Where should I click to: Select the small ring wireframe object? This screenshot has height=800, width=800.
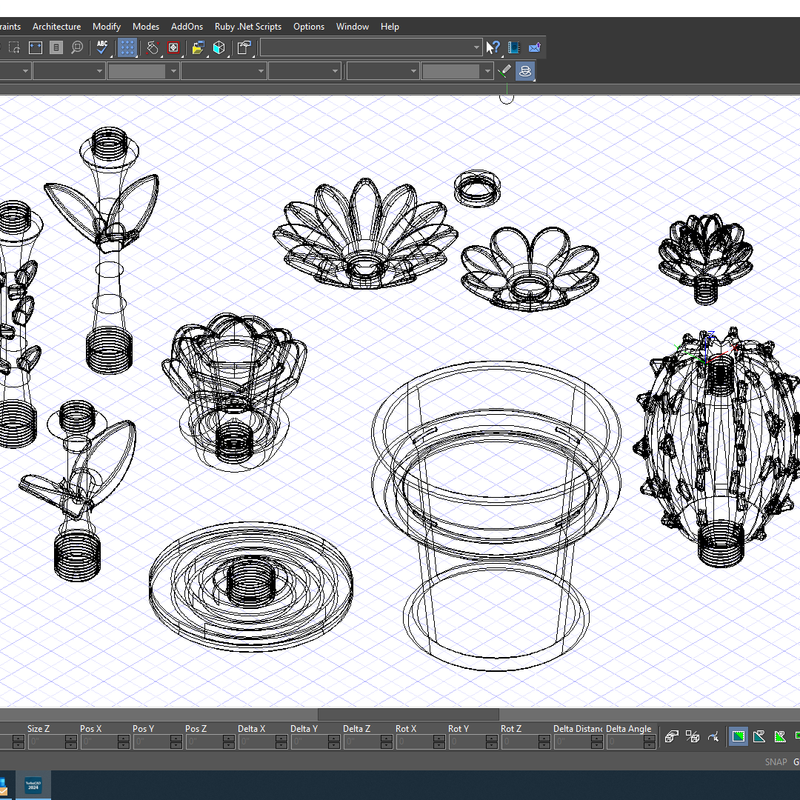pos(477,188)
